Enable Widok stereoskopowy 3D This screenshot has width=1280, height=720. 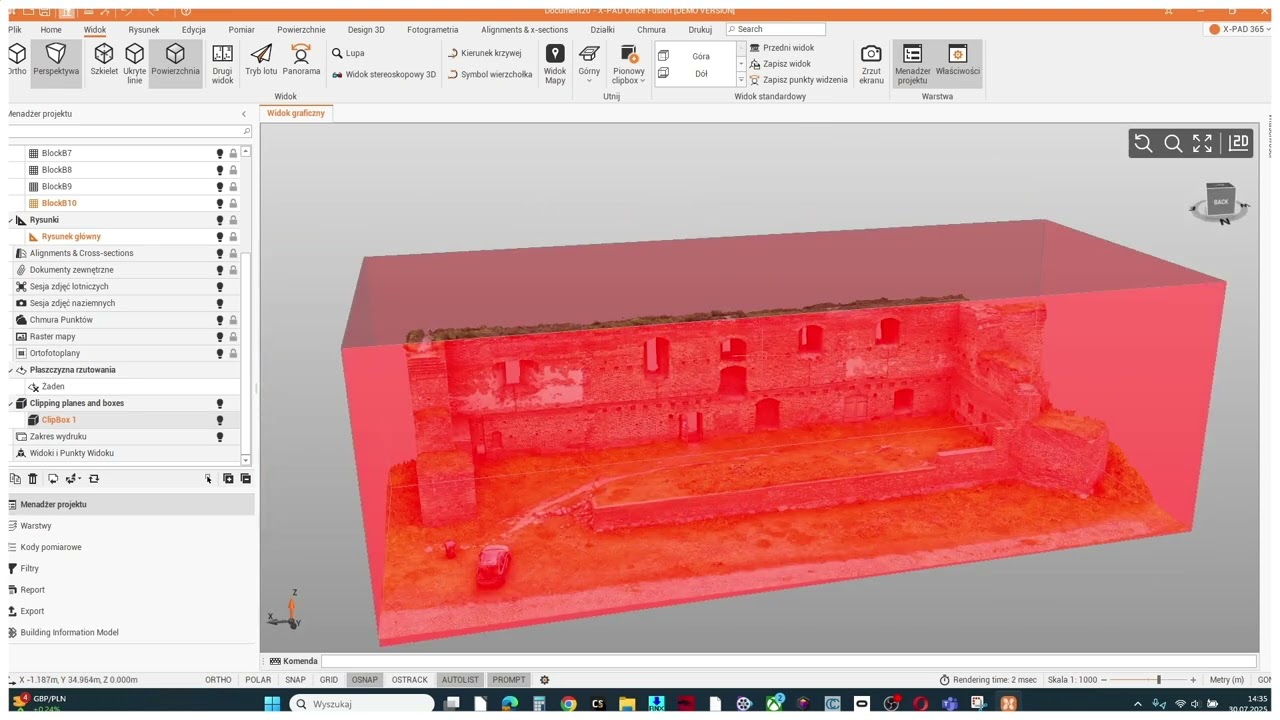384,74
